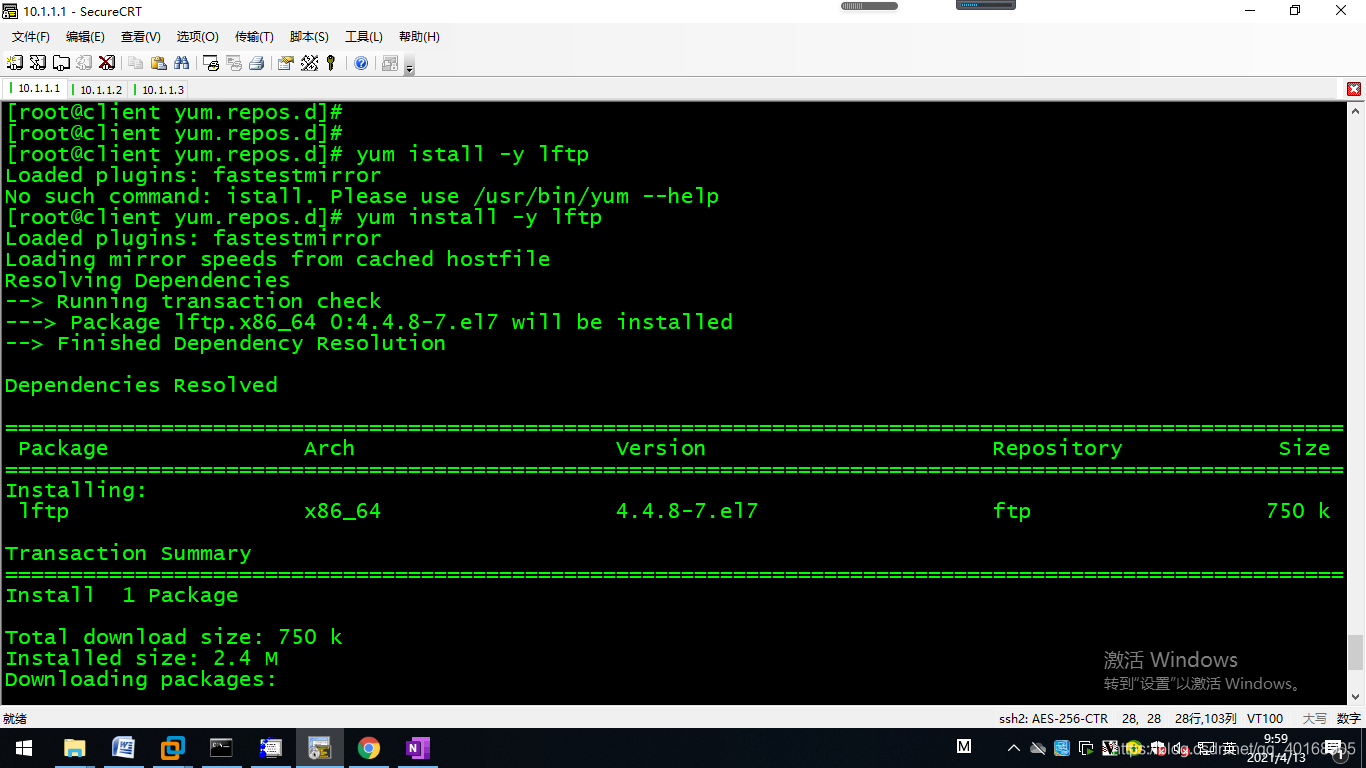Open the blue W document taskbar icon

pyautogui.click(x=123, y=748)
